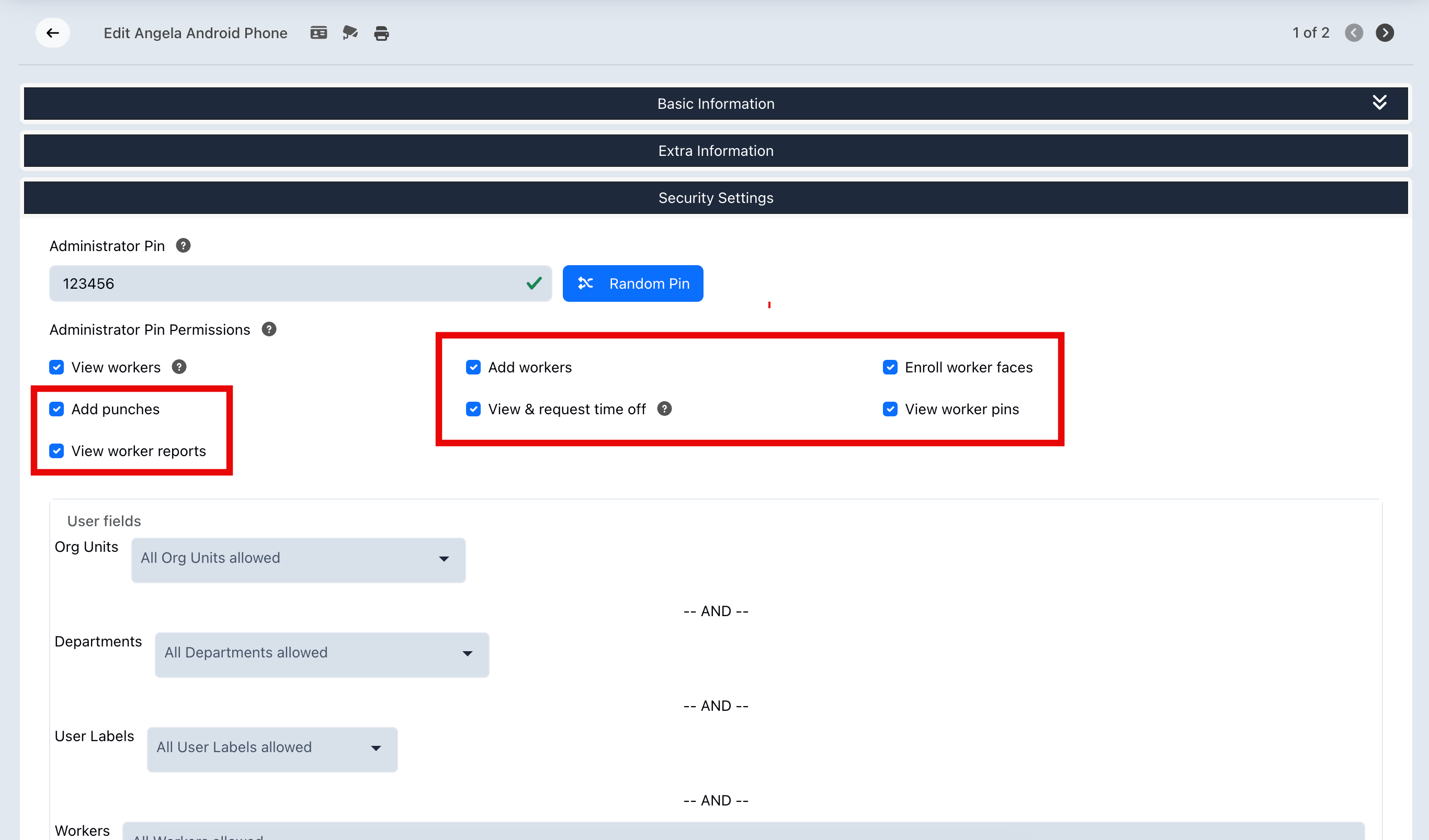Toggle the Add punches checkbox
The height and width of the screenshot is (840, 1429).
pyautogui.click(x=56, y=410)
